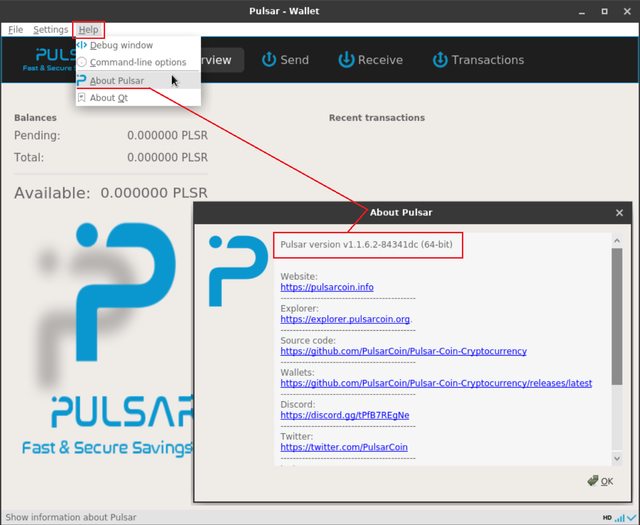Choose About Qt menu entry
The height and width of the screenshot is (525, 640).
point(138,98)
